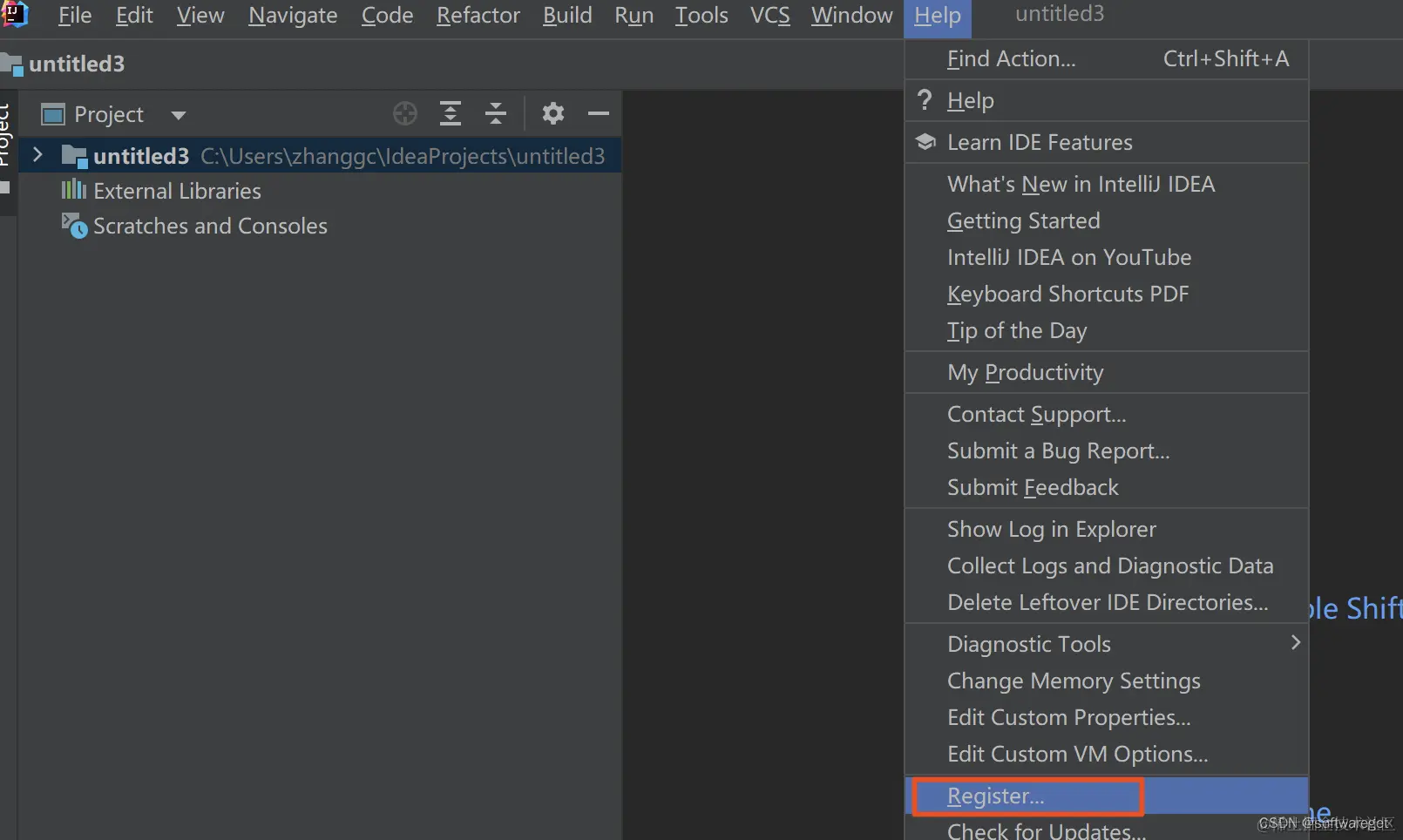Click the Collapse All icon in Project toolbar
This screenshot has width=1403, height=840.
click(x=496, y=113)
